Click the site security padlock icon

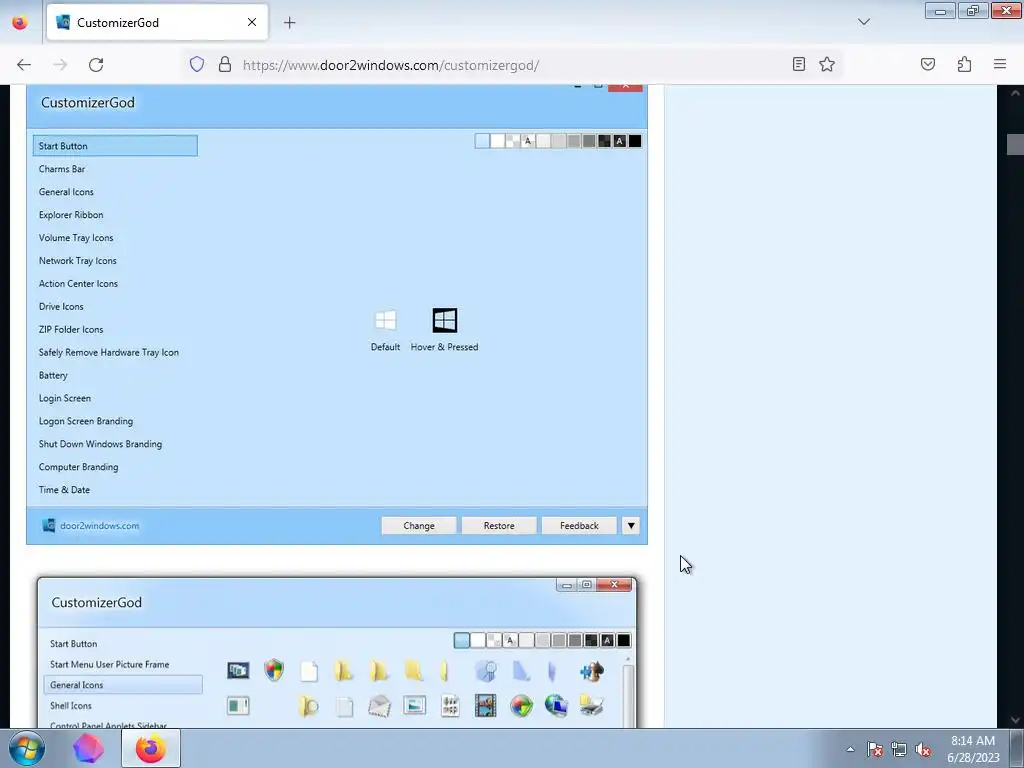225,64
